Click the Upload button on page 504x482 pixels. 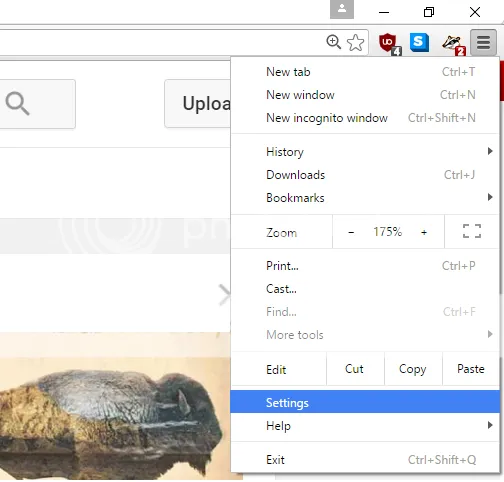(x=198, y=104)
